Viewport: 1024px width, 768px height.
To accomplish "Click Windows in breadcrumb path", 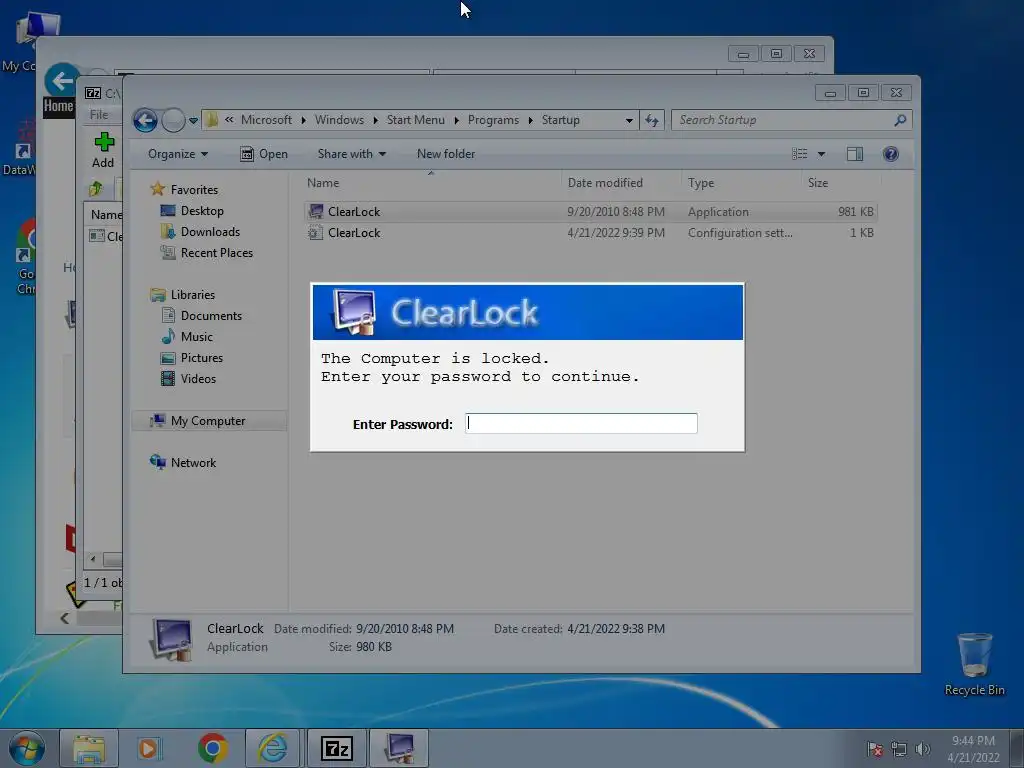I will [339, 120].
